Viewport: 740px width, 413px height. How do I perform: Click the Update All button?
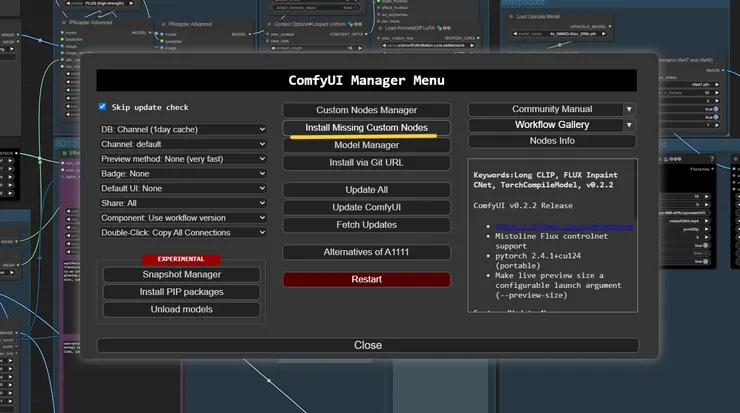[x=366, y=190]
